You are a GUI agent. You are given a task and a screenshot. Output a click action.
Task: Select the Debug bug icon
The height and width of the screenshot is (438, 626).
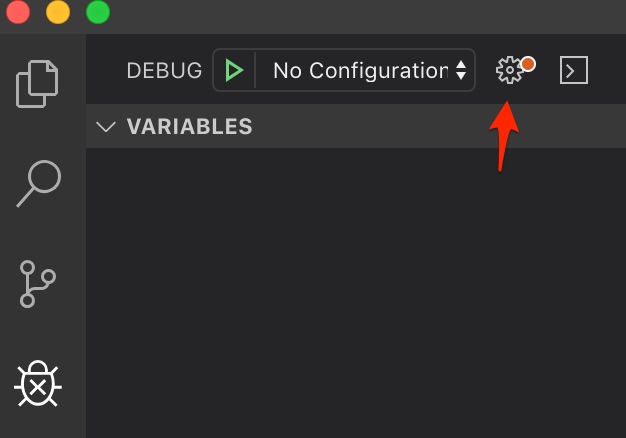tap(38, 384)
